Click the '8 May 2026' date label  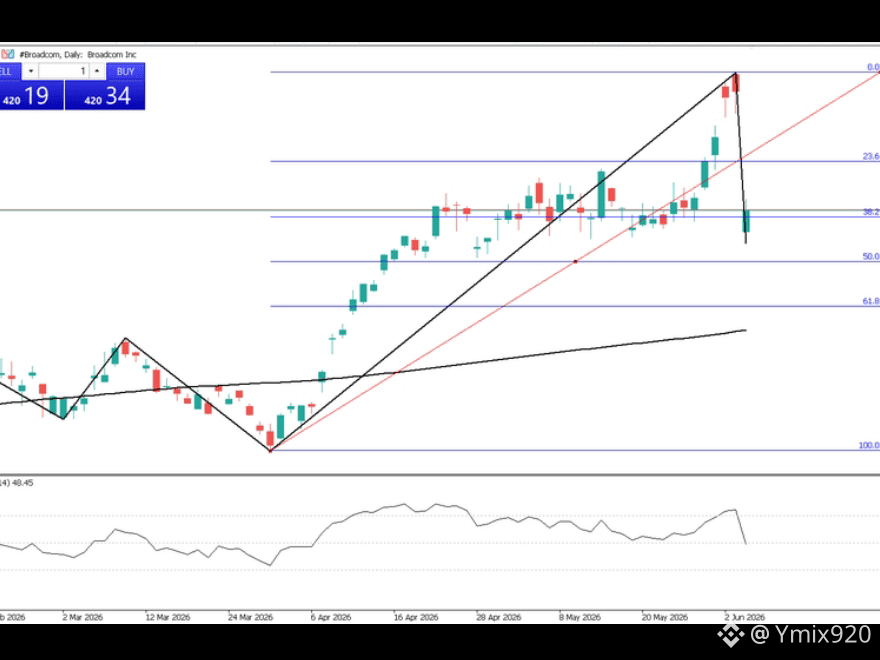click(x=579, y=617)
